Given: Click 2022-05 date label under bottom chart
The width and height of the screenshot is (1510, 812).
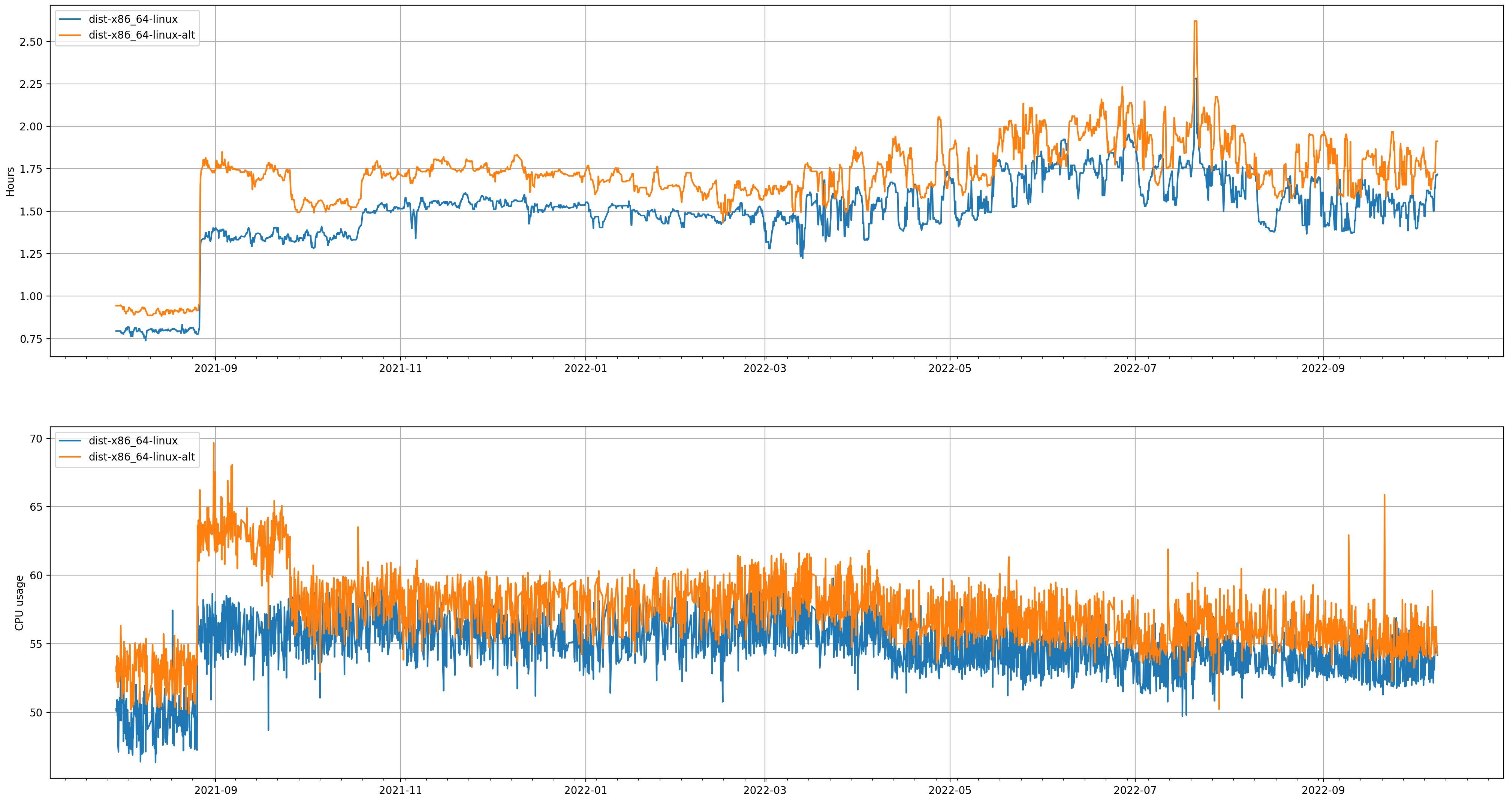Looking at the screenshot, I should [x=950, y=790].
